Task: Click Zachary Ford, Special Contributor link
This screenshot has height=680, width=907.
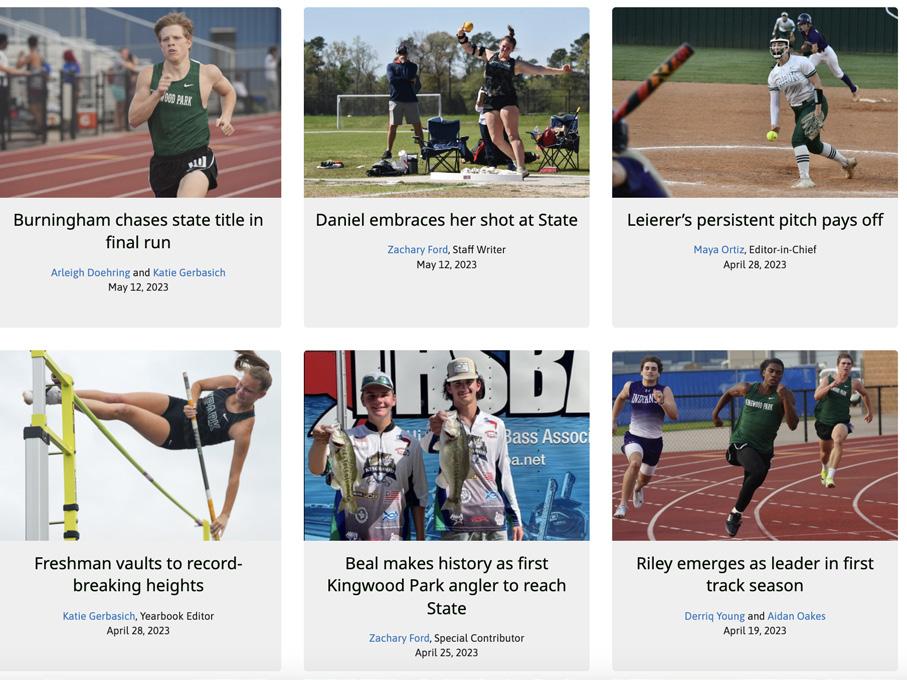Action: pos(399,638)
